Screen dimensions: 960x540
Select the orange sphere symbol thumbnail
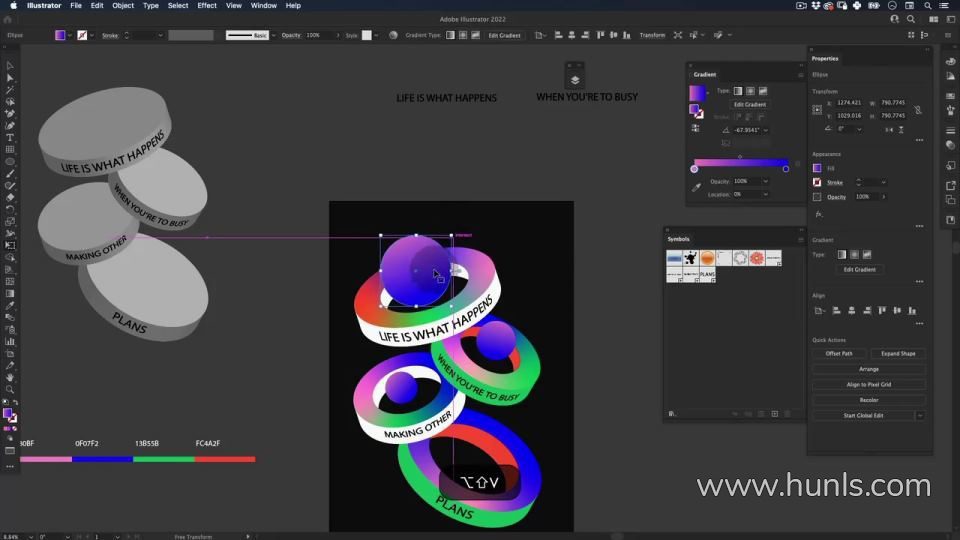pyautogui.click(x=707, y=258)
